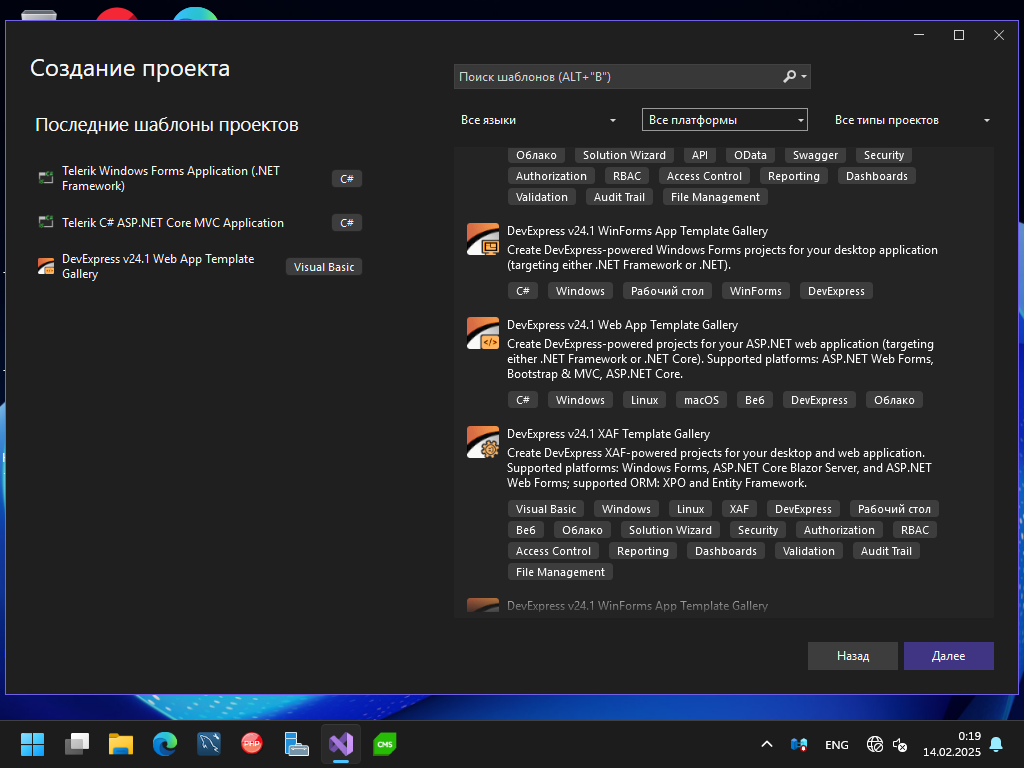Click the Telerik ASP.NET Core MVC recent template icon

coord(46,222)
